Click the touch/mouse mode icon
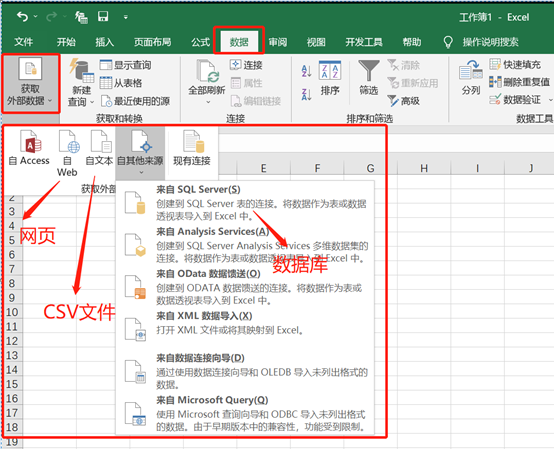The height and width of the screenshot is (449, 554). (81, 17)
